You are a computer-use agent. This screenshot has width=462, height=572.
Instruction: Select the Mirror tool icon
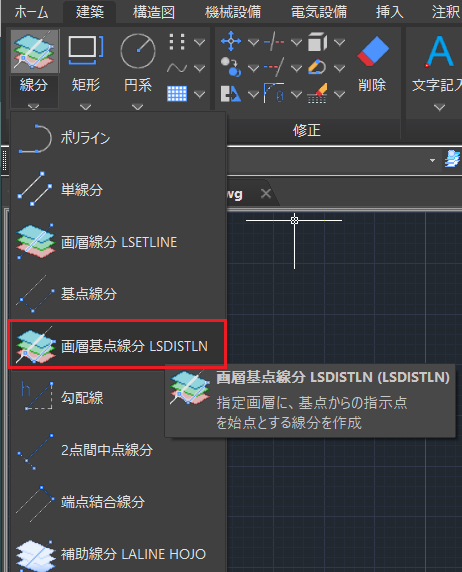pos(231,94)
